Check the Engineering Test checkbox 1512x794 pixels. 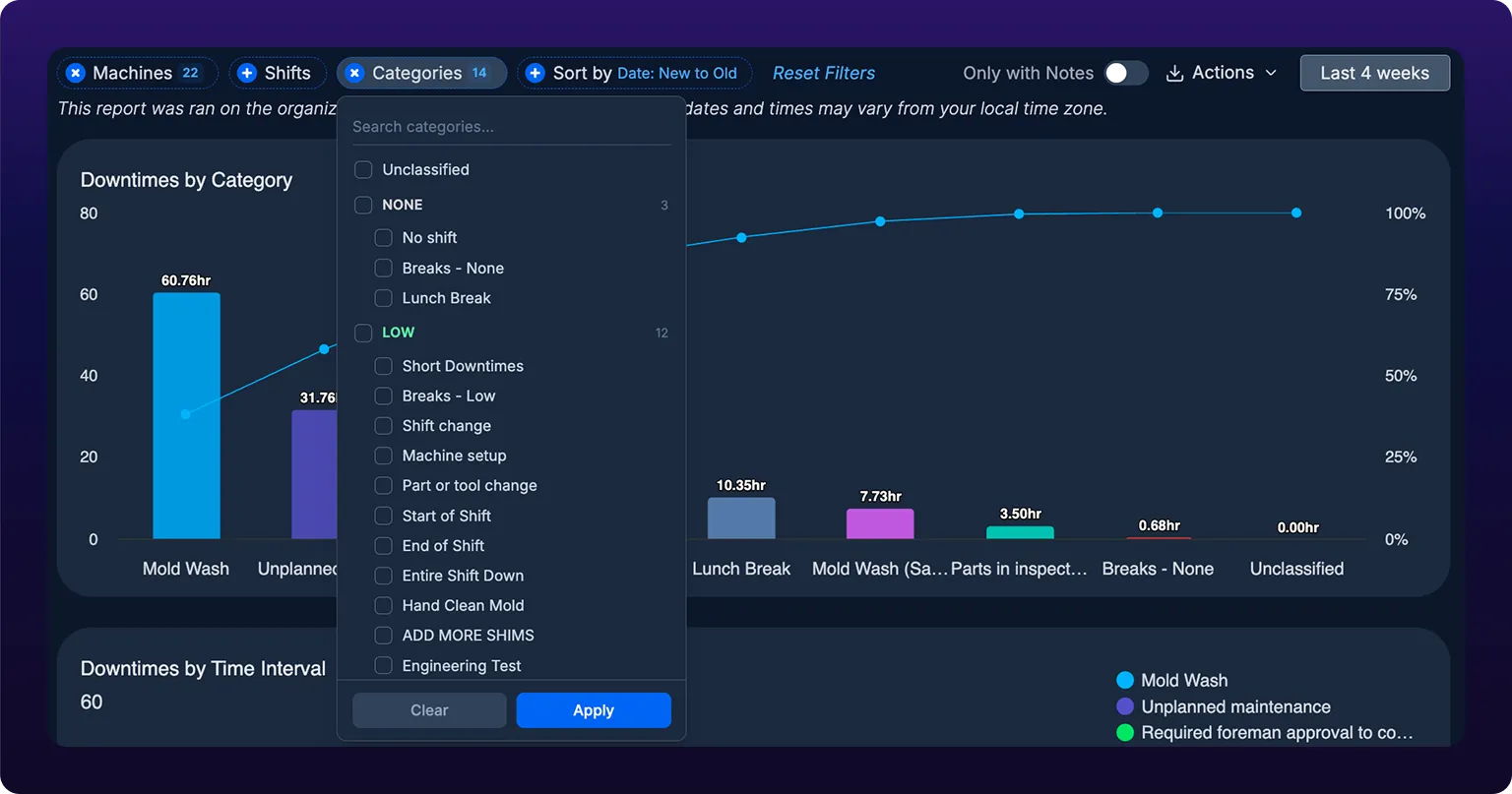click(384, 666)
